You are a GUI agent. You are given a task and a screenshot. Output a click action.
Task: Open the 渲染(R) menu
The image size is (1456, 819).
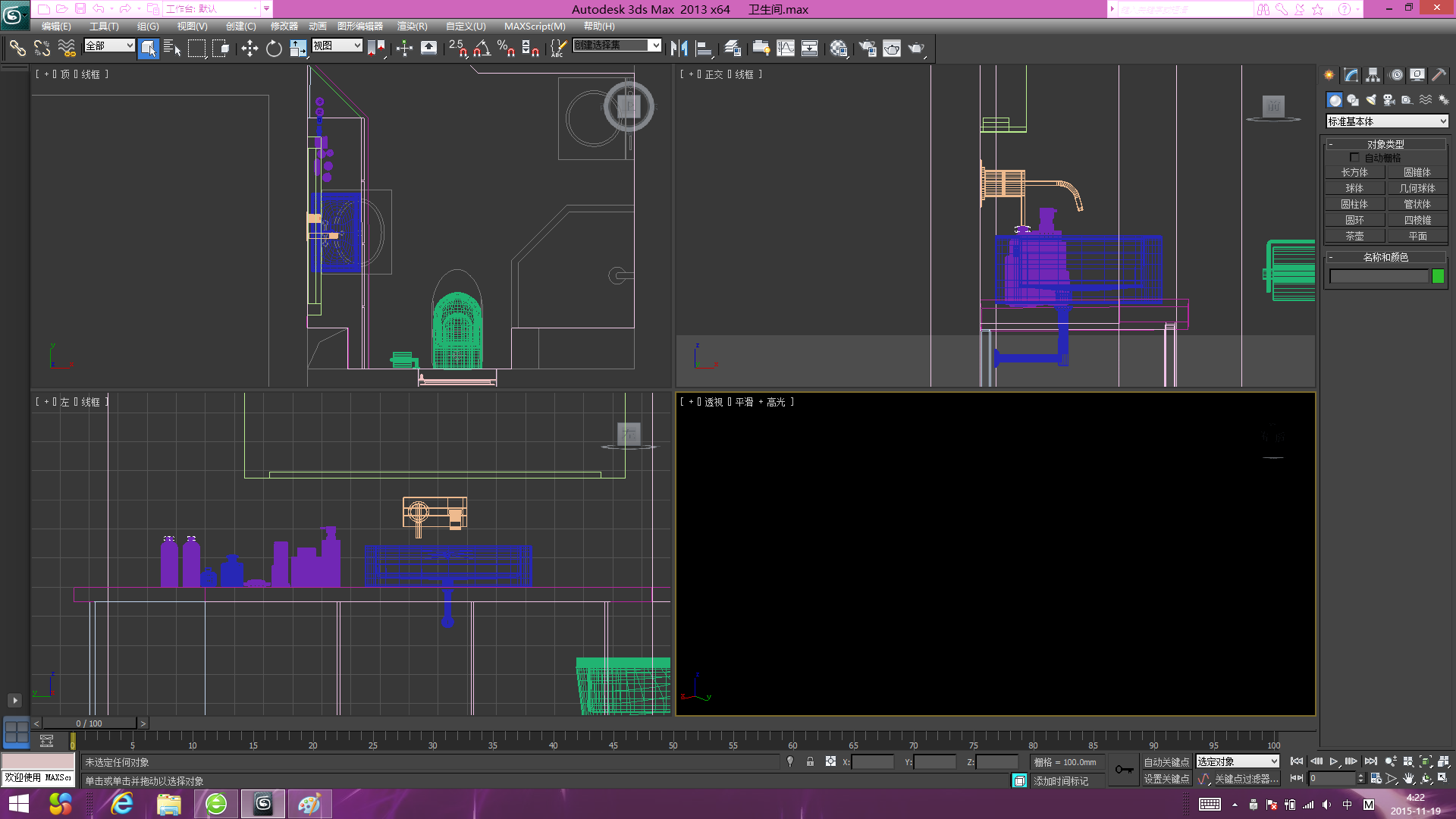point(412,27)
